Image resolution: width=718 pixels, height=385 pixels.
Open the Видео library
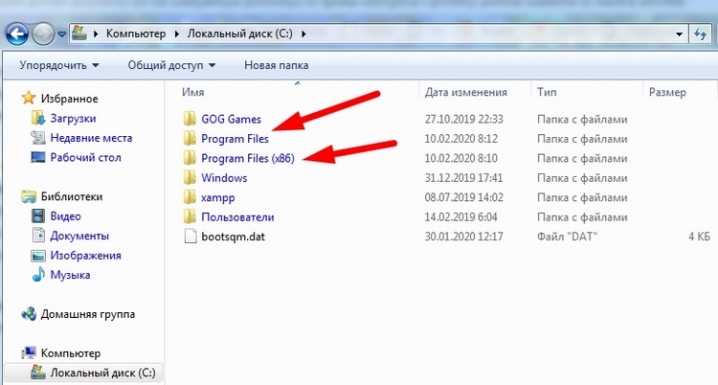tap(65, 217)
